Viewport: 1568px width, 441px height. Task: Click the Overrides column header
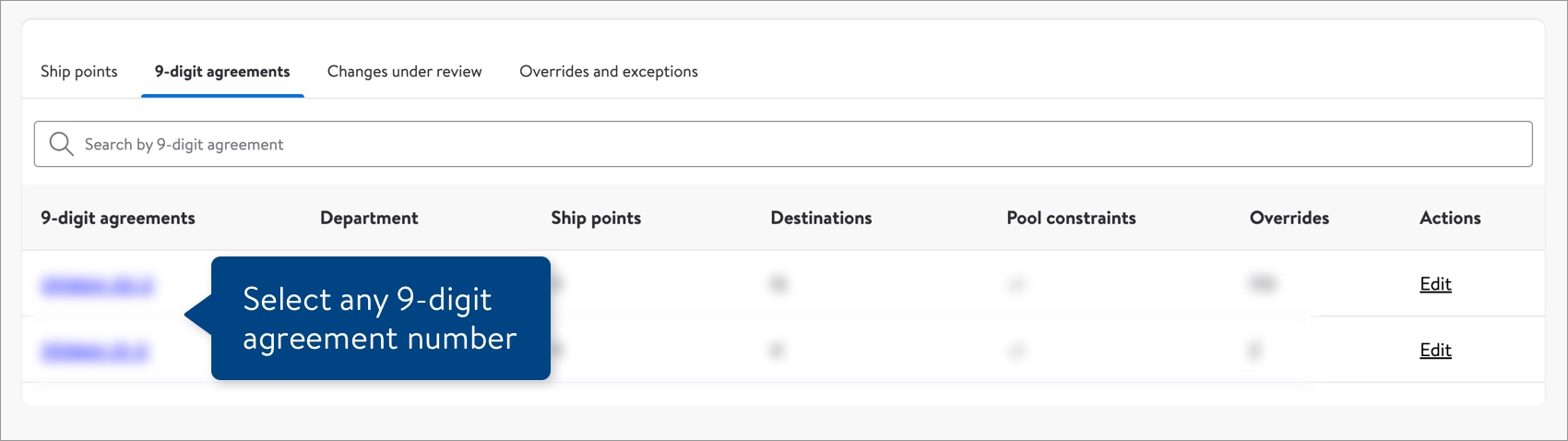click(x=1289, y=219)
